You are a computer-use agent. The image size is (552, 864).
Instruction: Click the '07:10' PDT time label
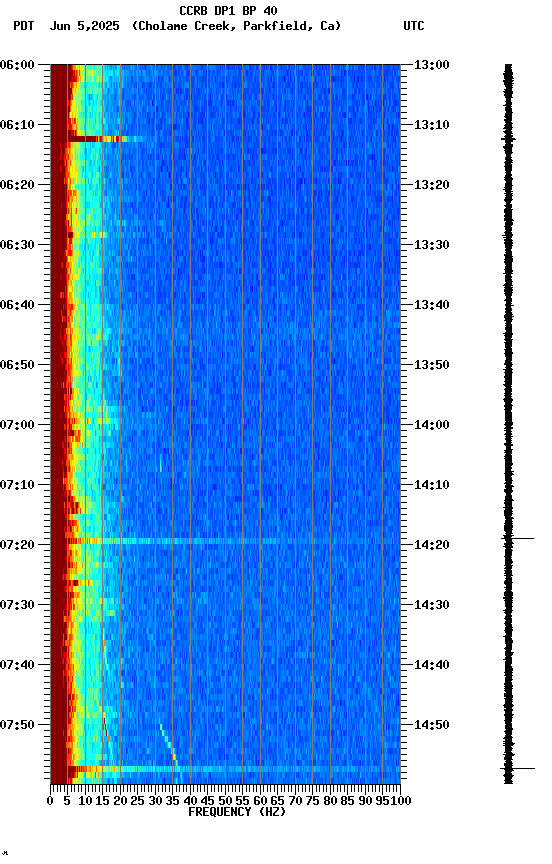point(17,485)
